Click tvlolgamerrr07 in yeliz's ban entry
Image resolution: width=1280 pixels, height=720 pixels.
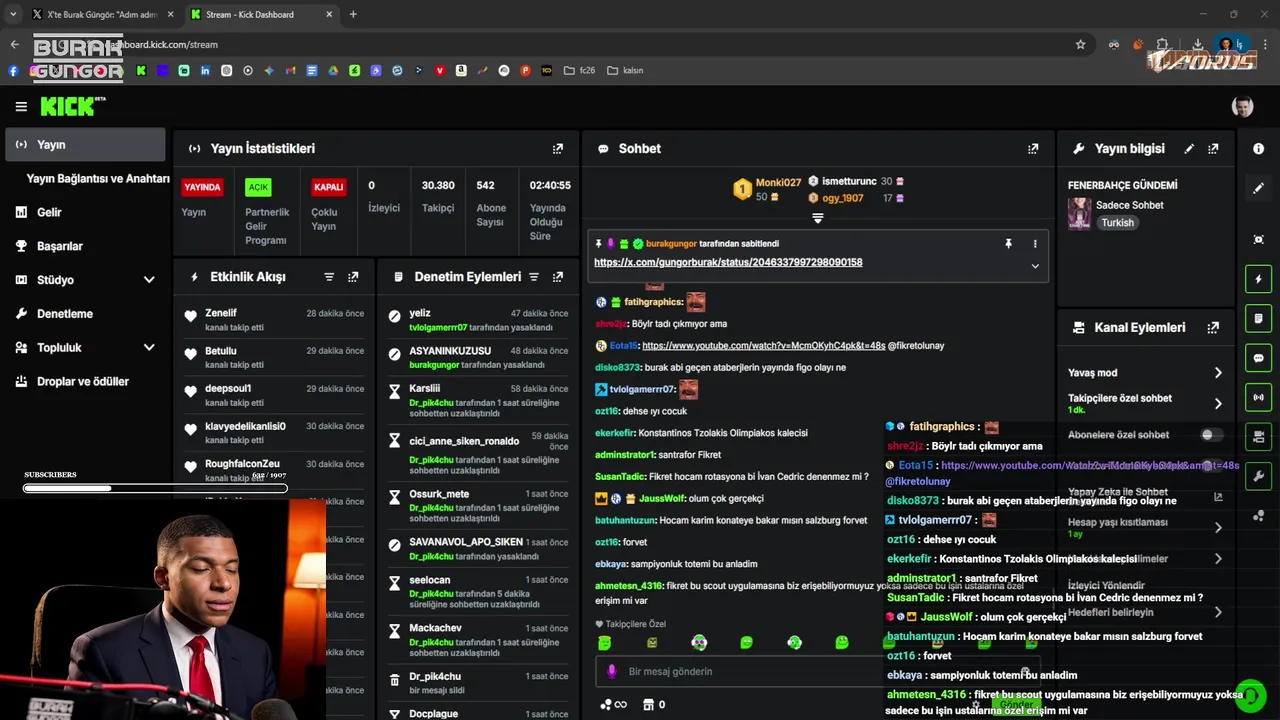pos(438,327)
